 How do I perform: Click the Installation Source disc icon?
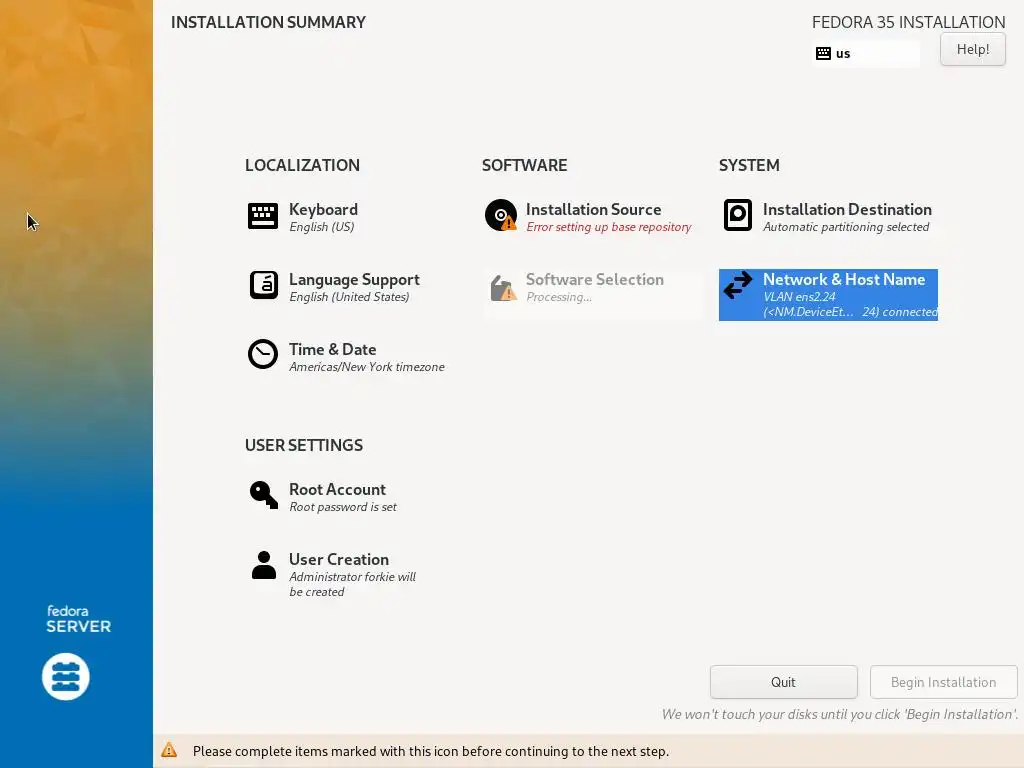point(501,216)
